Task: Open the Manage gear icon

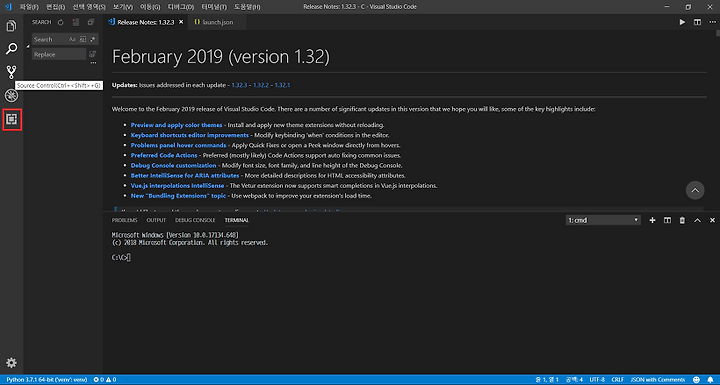Action: tap(11, 363)
